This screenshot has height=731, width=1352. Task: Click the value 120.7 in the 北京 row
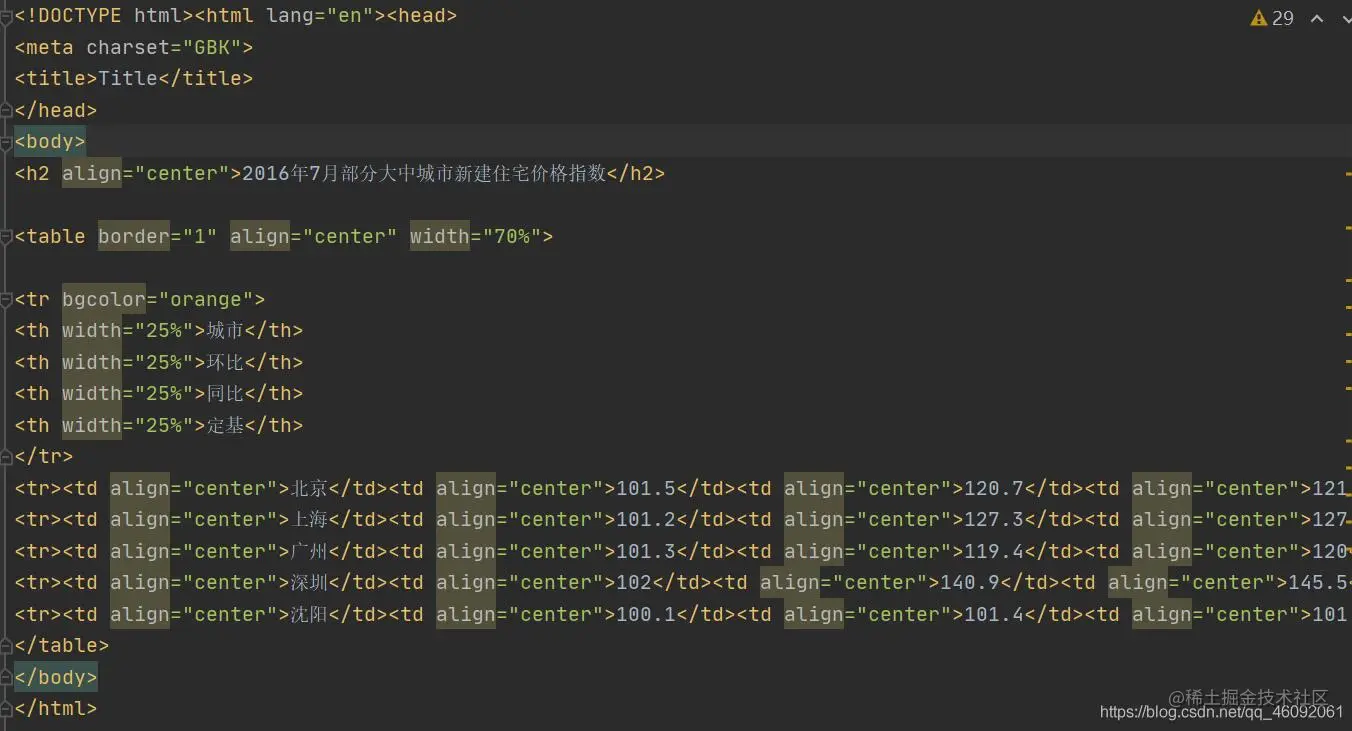[x=994, y=488]
